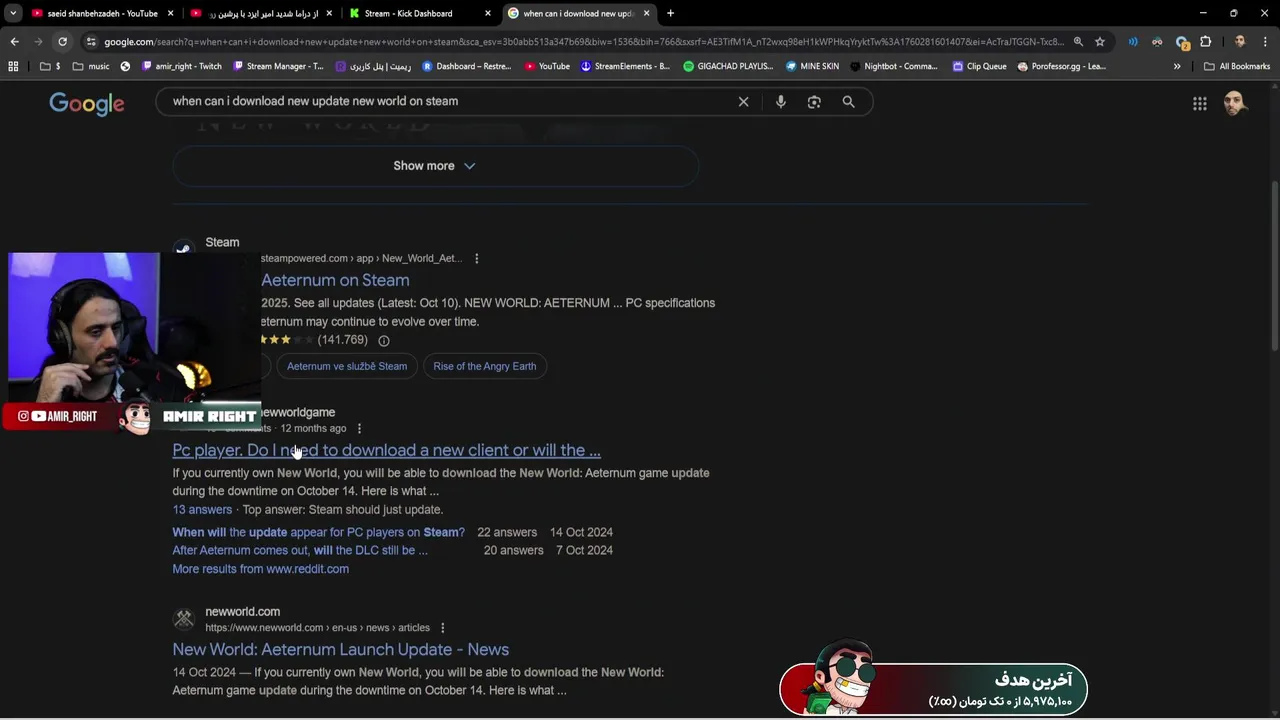Click the Rise of the Angry Earth chip
1280x720 pixels.
point(485,366)
